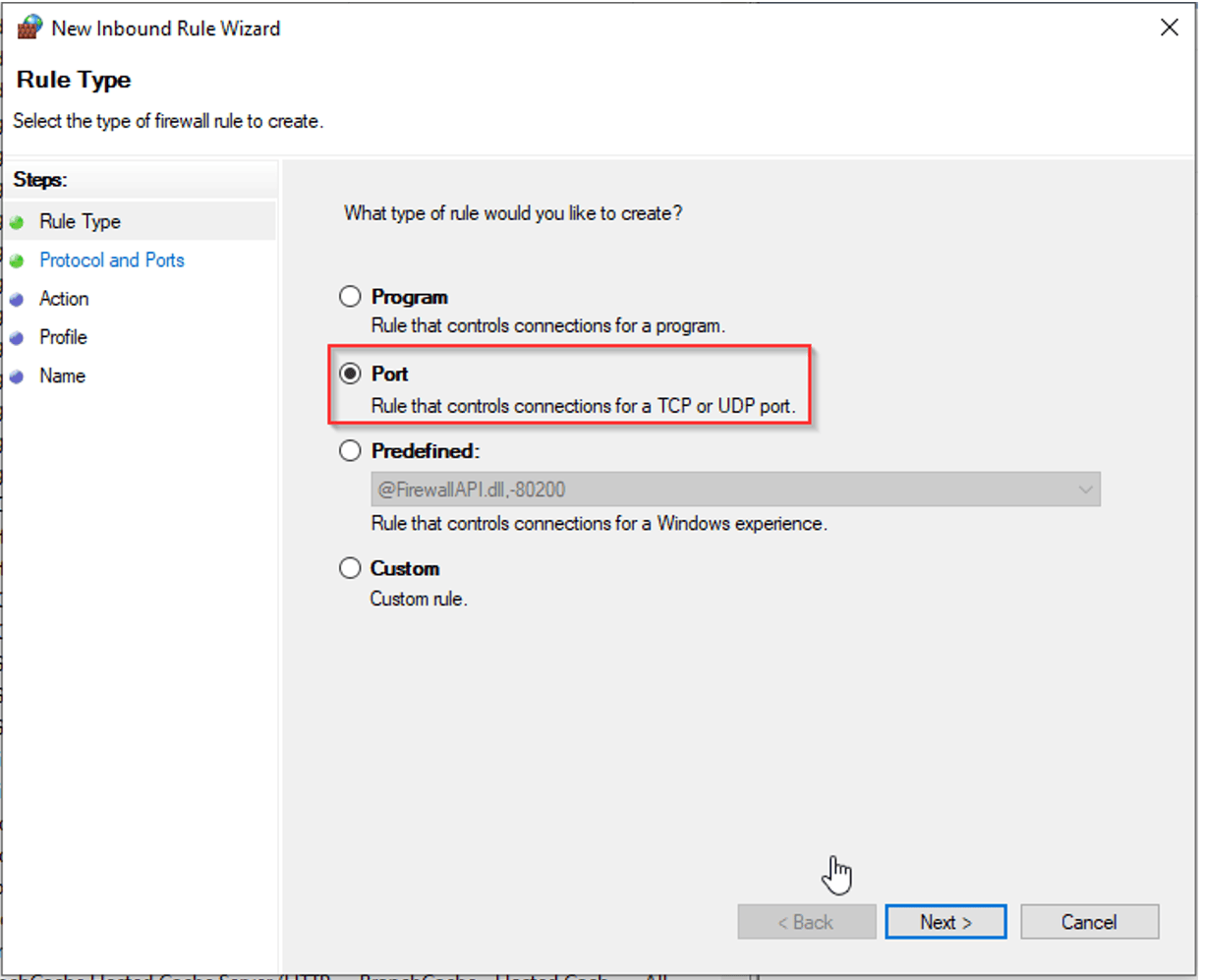Click the bullet icon next to Name
The image size is (1205, 980).
point(17,376)
